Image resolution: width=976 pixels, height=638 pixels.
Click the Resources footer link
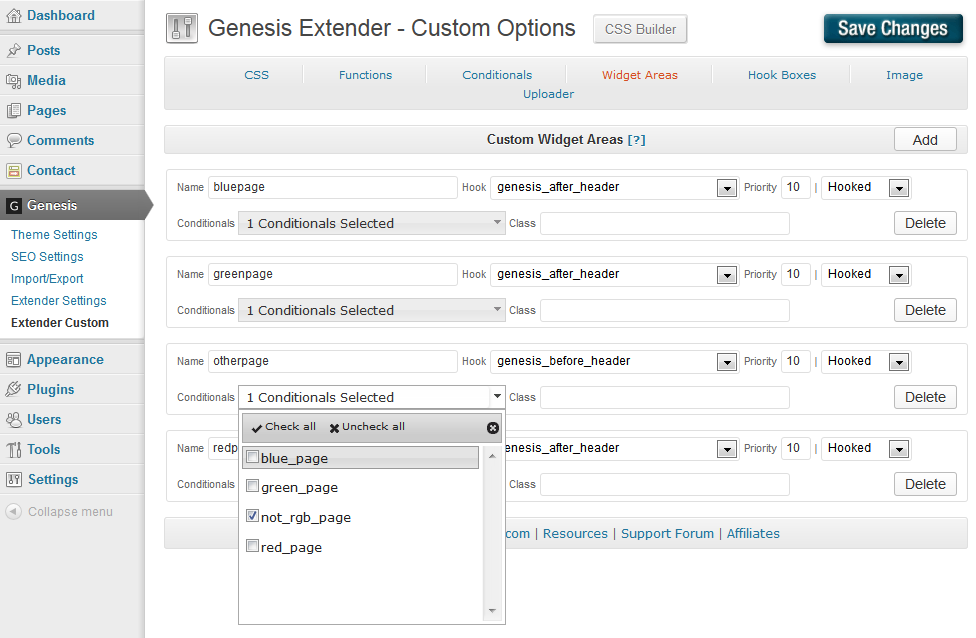(575, 533)
